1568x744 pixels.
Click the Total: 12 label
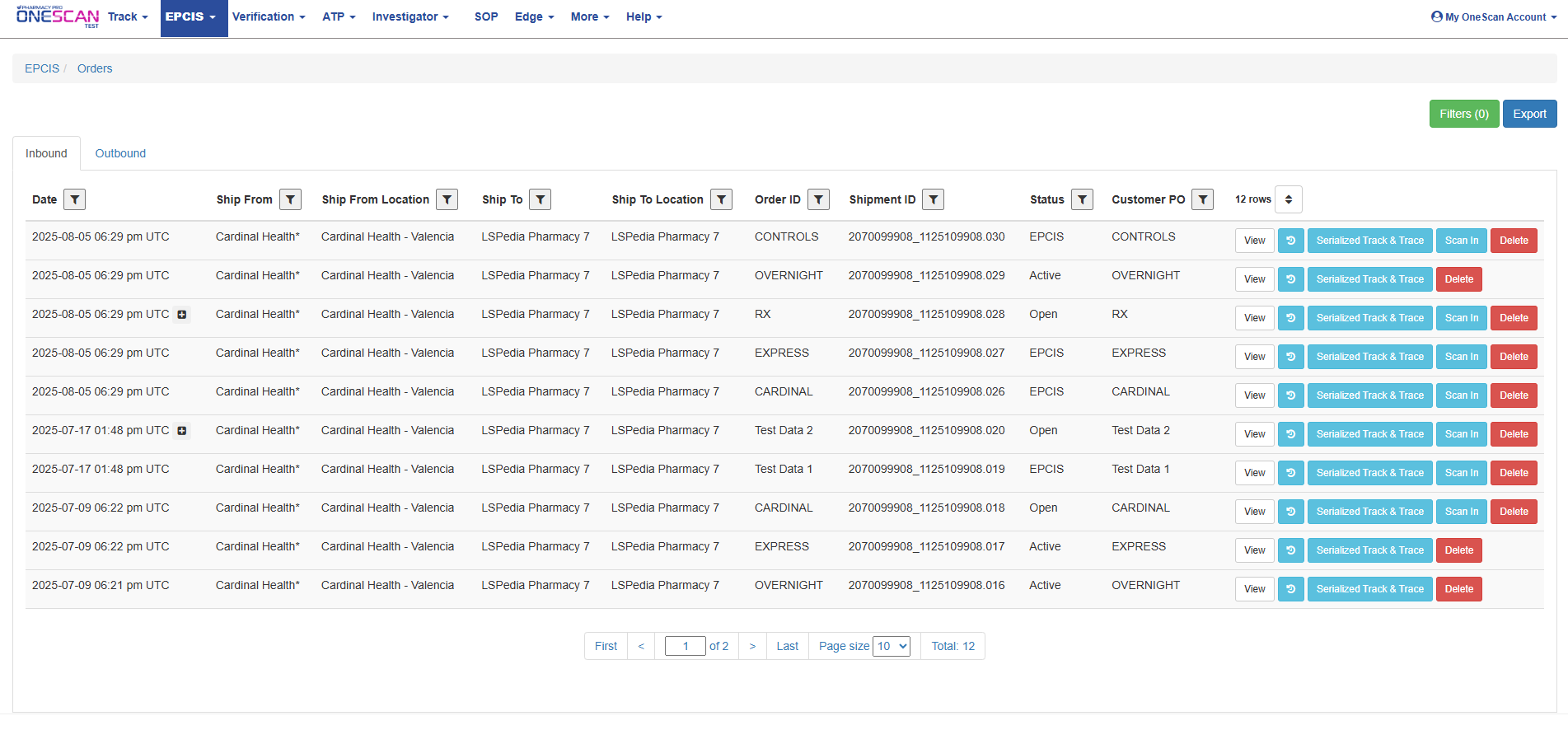[x=953, y=646]
